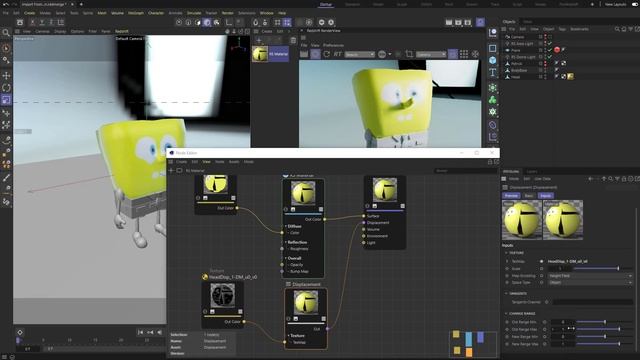Click the Preview tab button in Attributes

(x=511, y=196)
